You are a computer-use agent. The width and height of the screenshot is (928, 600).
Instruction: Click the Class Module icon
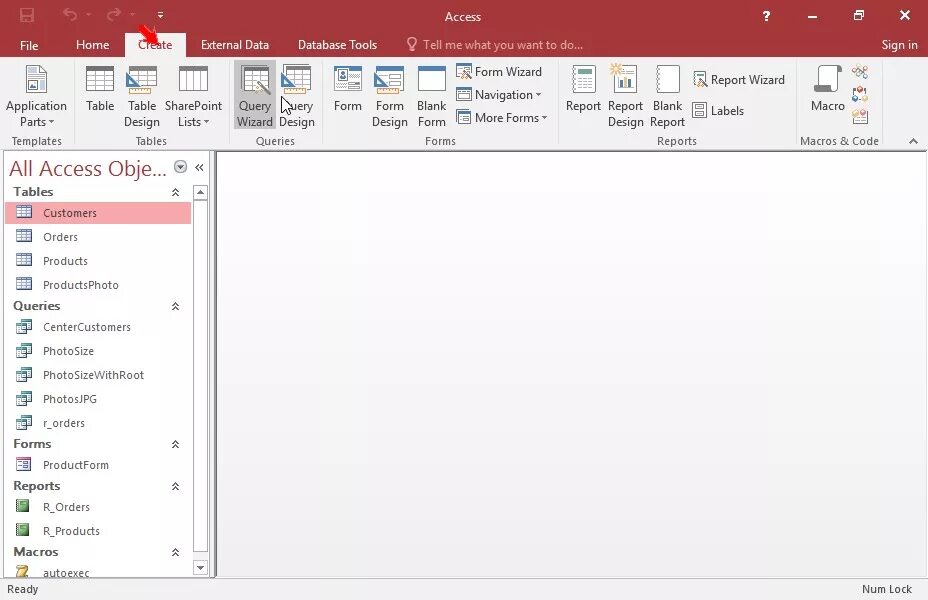[860, 95]
